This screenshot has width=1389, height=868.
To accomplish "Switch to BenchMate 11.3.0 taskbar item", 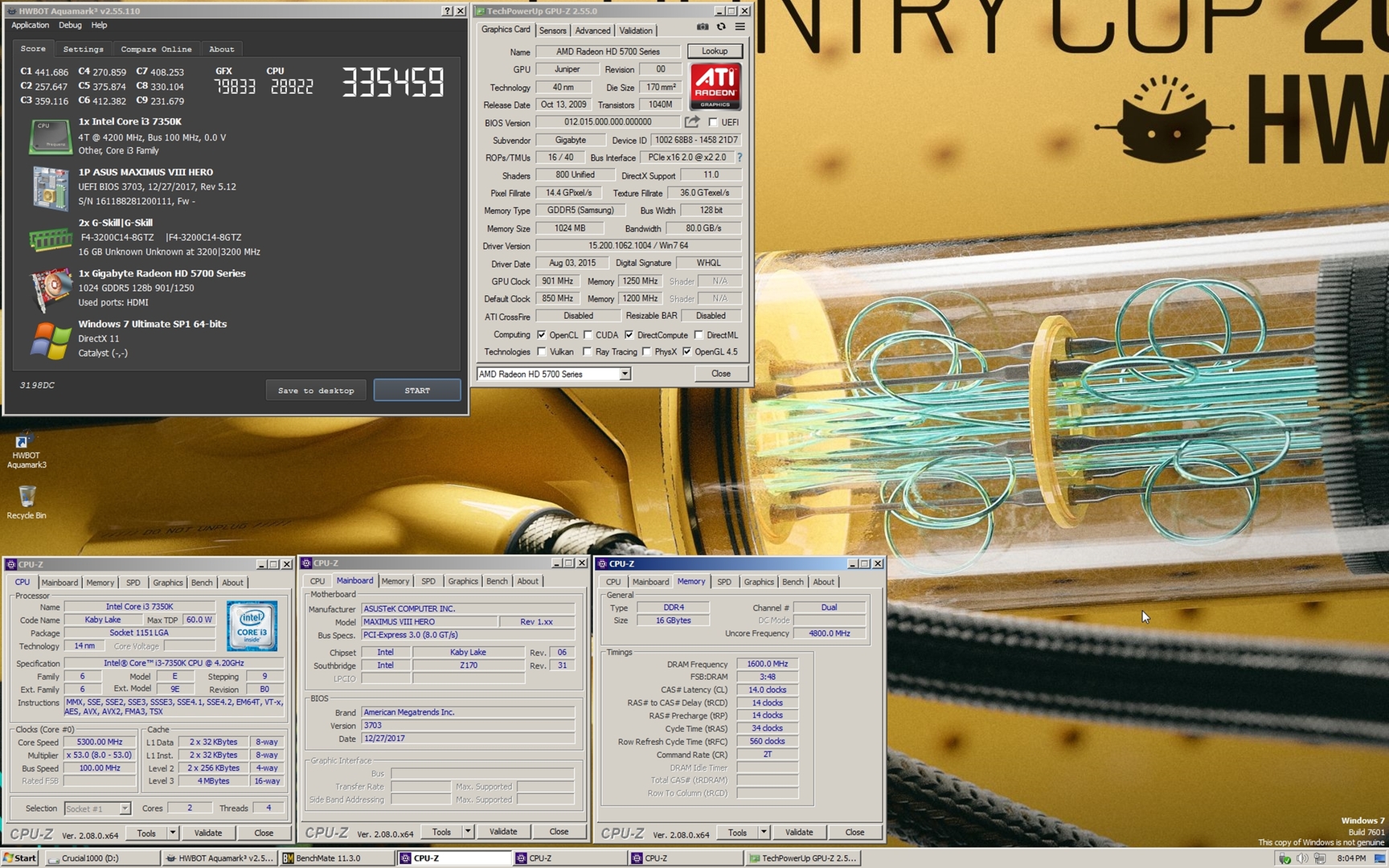I will pos(336,858).
